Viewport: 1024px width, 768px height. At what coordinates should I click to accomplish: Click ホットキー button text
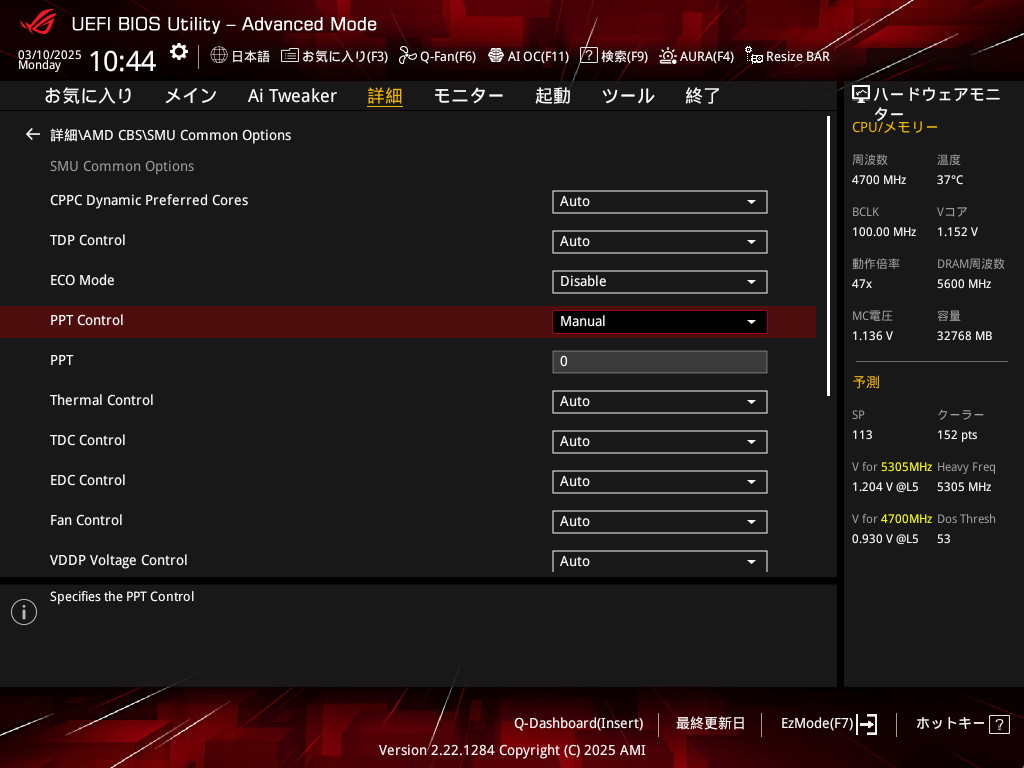coord(950,724)
